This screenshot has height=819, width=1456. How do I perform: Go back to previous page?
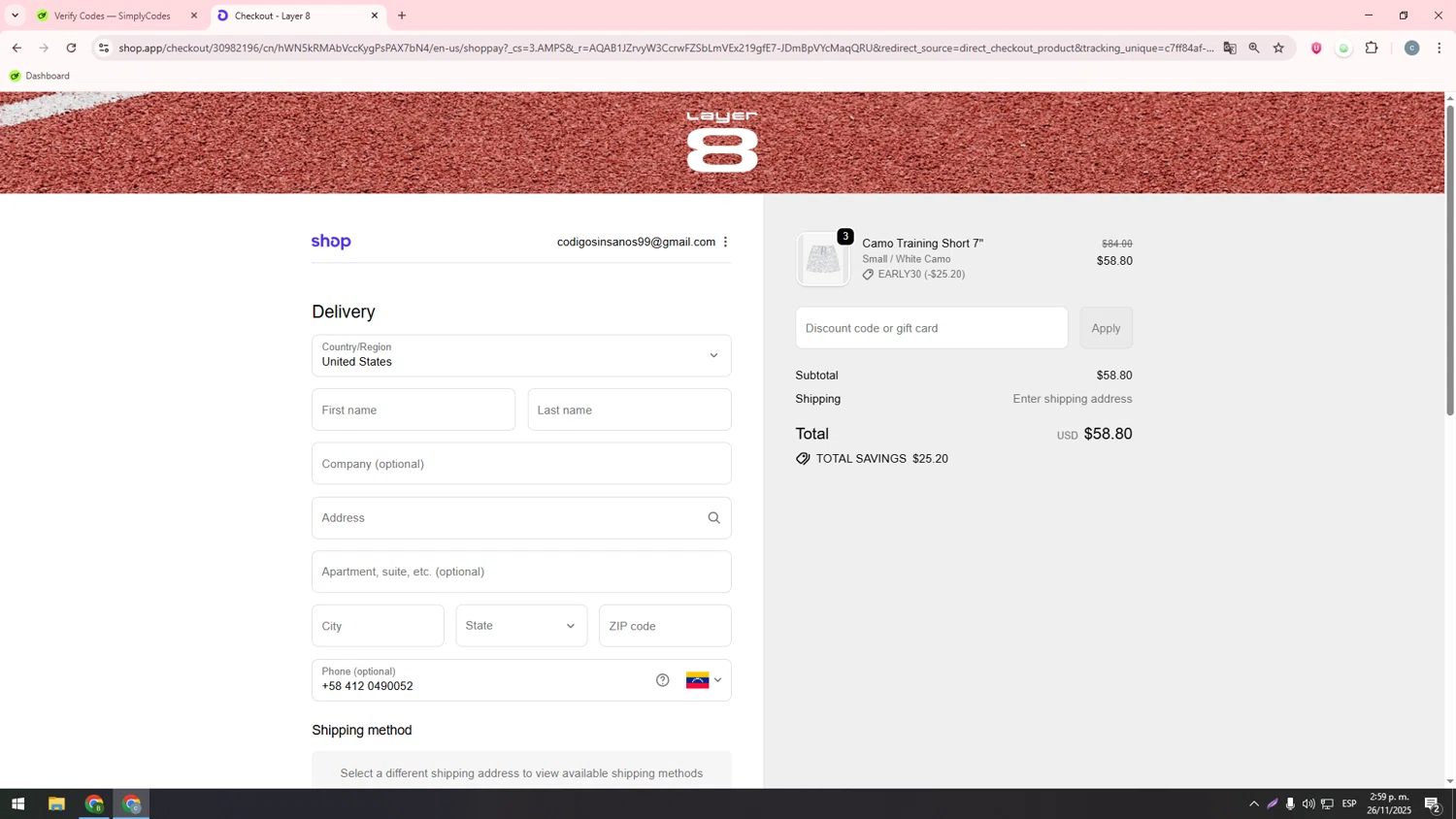[17, 48]
